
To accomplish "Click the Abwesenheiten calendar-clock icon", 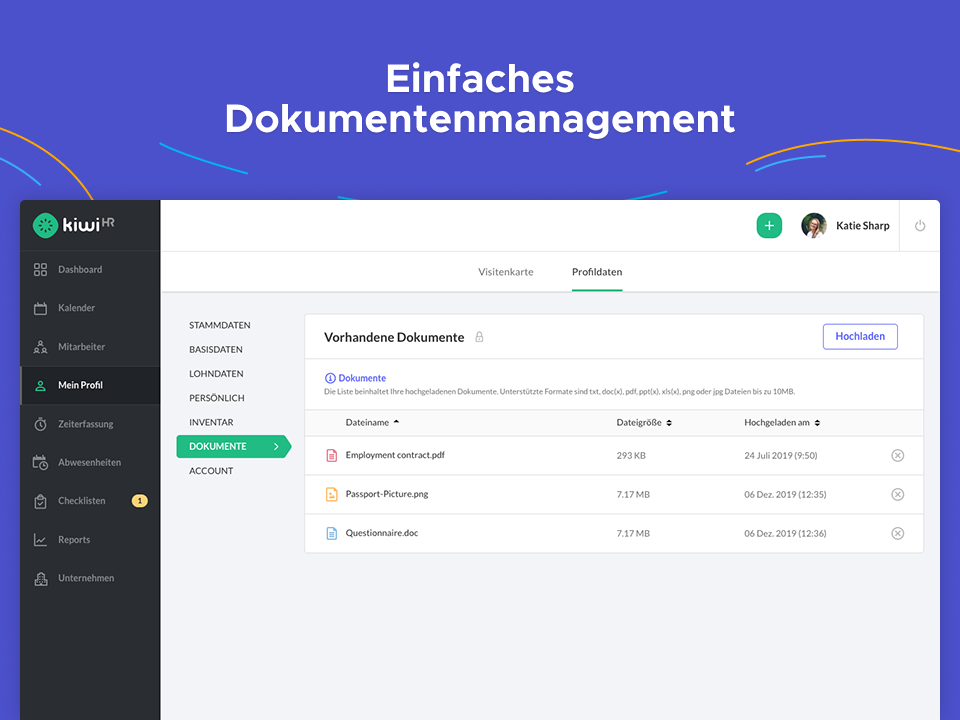I will pos(40,462).
